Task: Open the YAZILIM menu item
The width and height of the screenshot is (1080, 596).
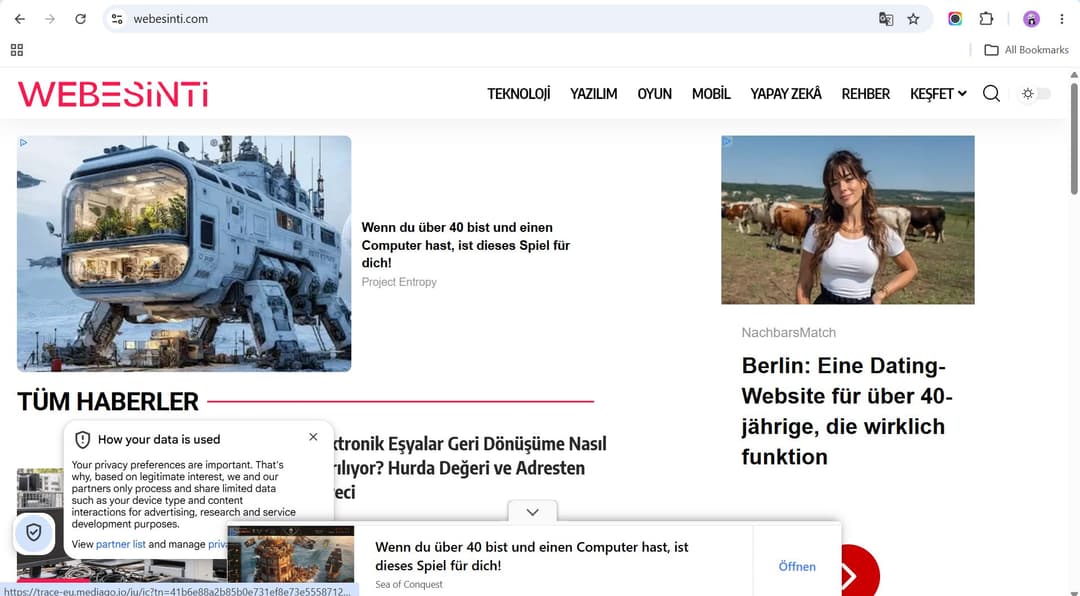Action: (x=593, y=93)
